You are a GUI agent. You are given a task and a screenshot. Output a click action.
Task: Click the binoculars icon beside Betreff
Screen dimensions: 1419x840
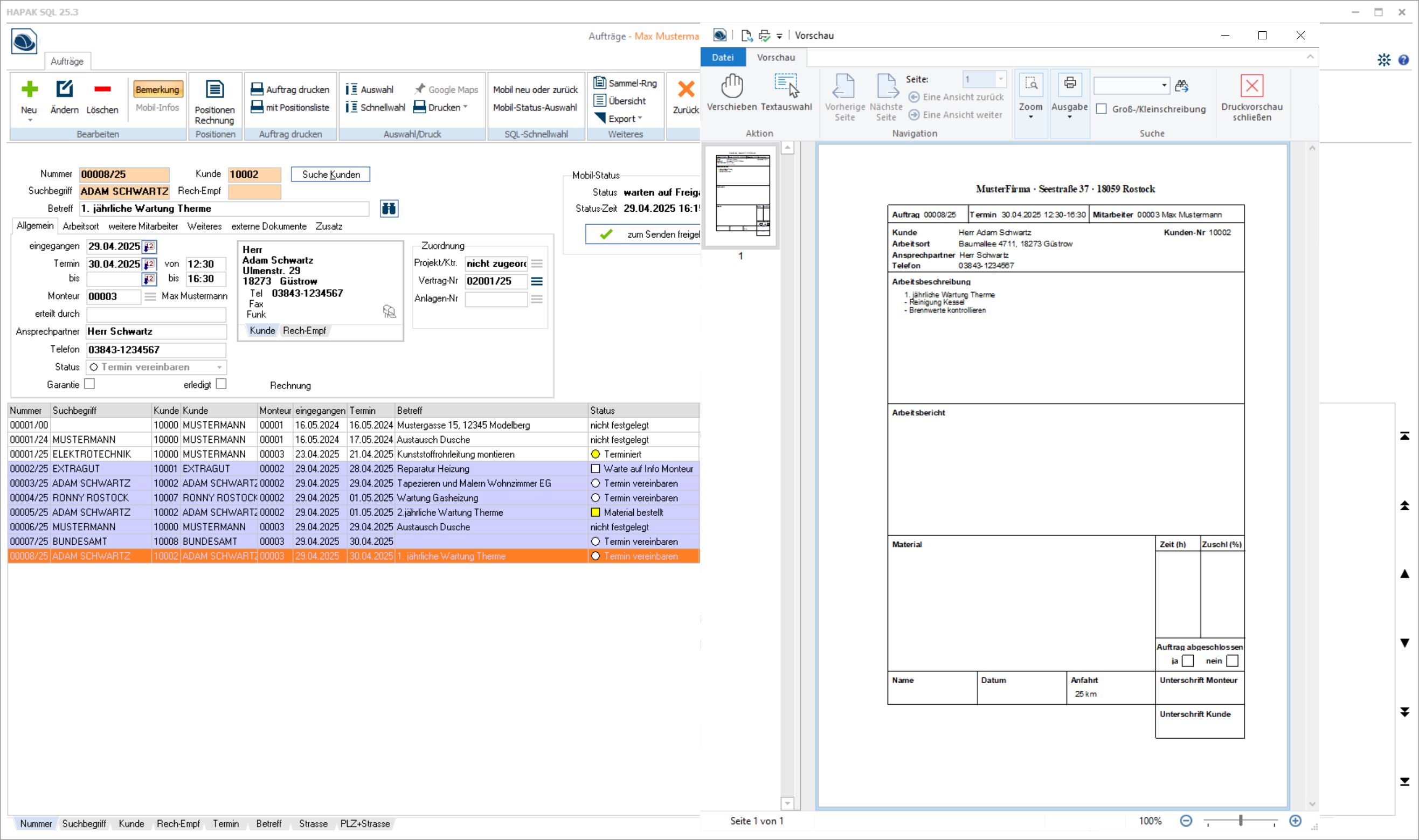pyautogui.click(x=389, y=209)
